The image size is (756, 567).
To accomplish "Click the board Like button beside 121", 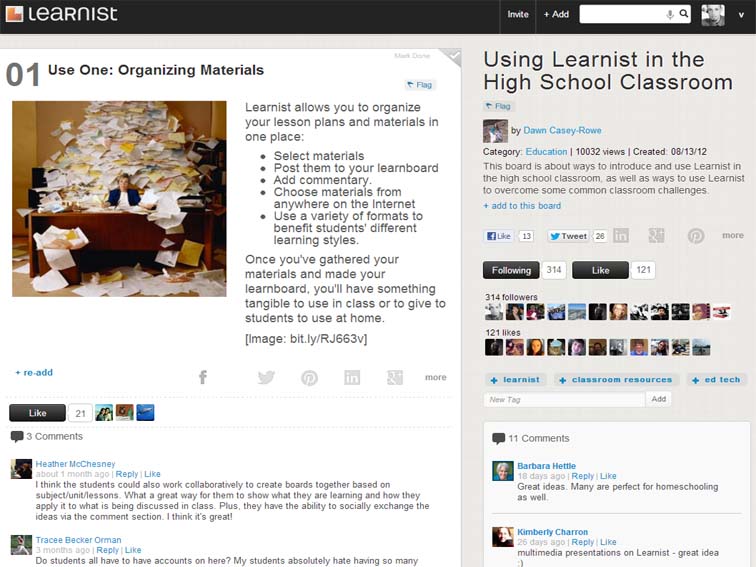I will (x=600, y=270).
